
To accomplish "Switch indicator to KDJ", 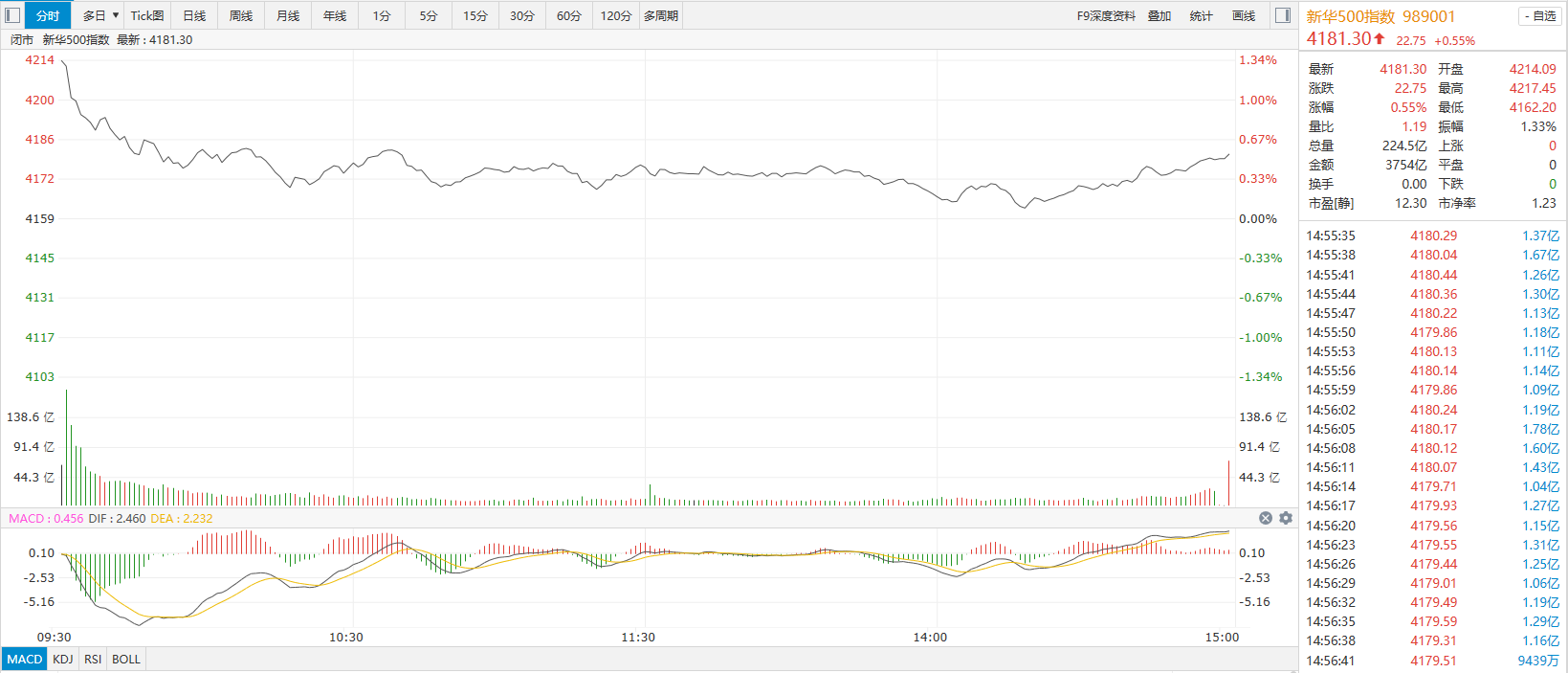I will click(63, 659).
